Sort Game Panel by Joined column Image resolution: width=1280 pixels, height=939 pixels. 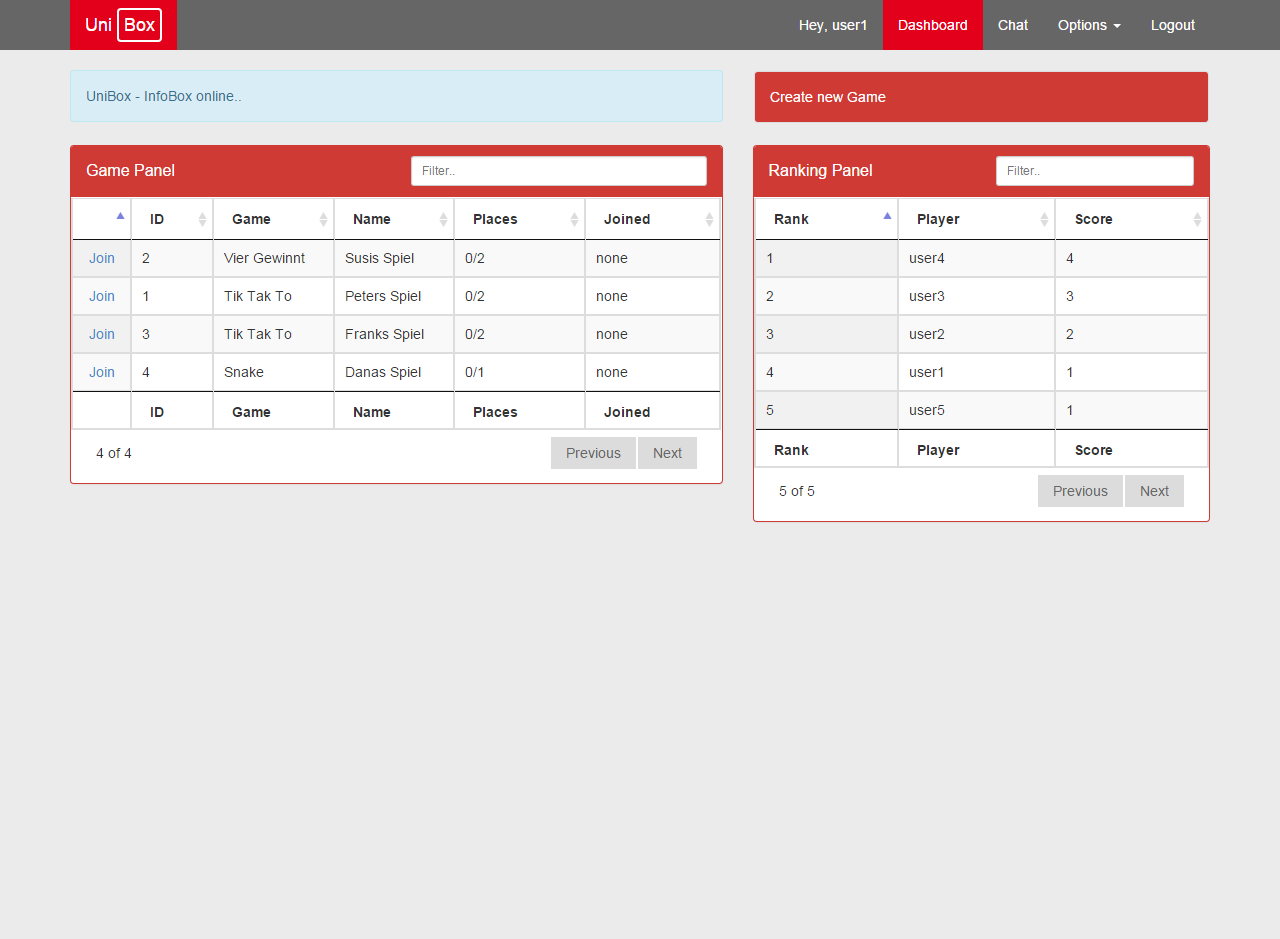coord(652,219)
